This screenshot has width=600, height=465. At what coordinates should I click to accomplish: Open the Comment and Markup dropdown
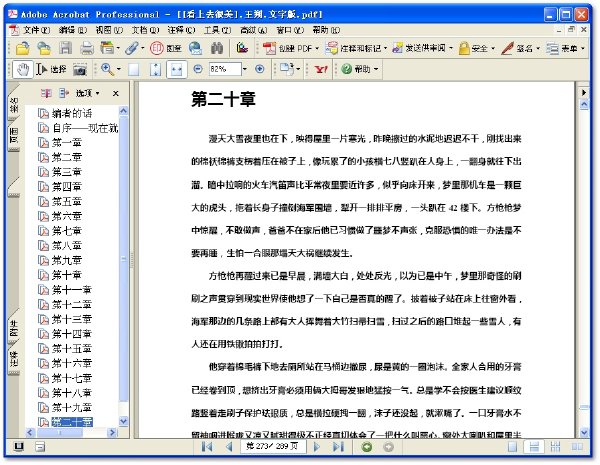[x=356, y=48]
